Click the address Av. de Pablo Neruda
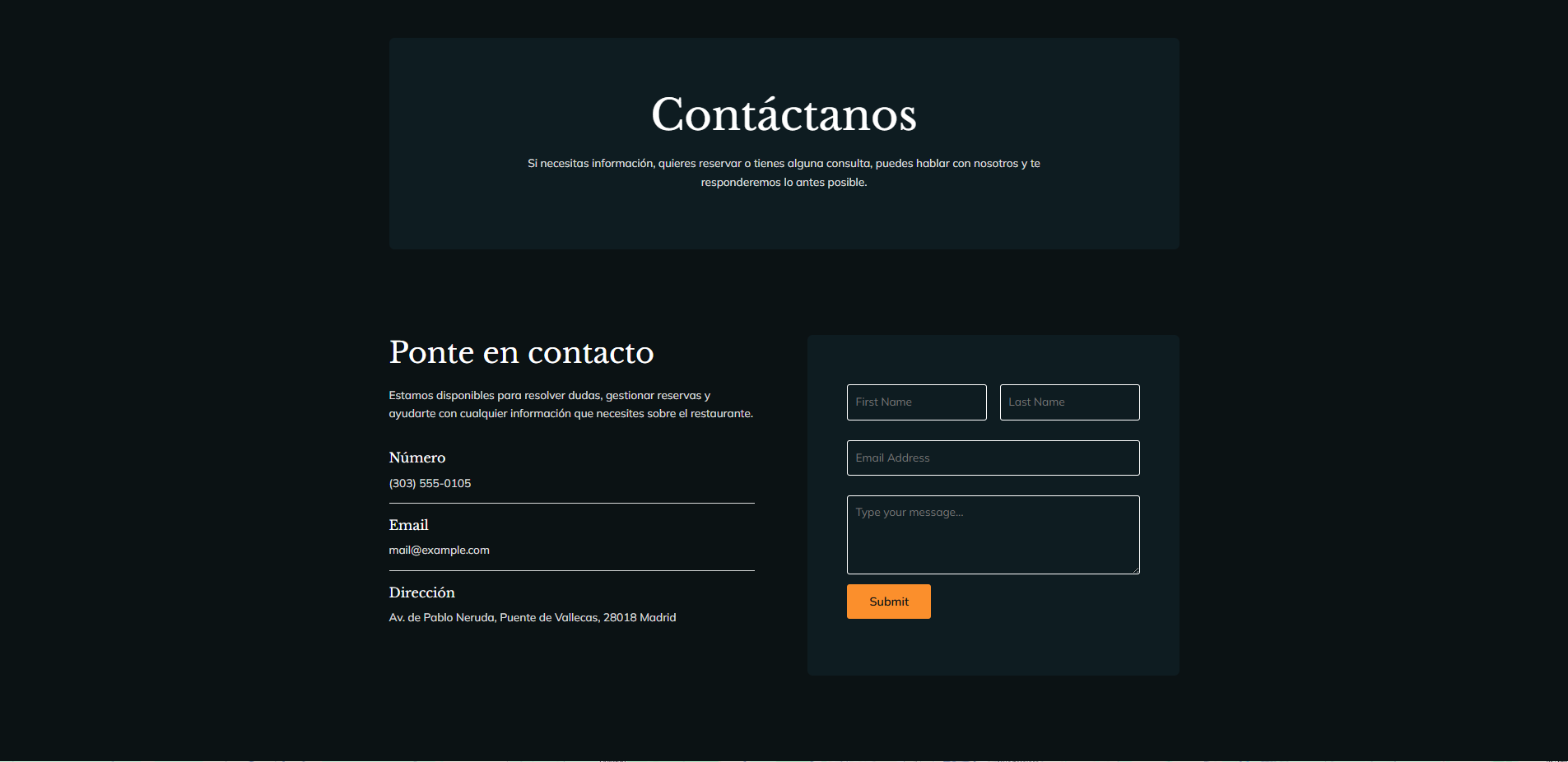This screenshot has width=1568, height=762. point(532,616)
